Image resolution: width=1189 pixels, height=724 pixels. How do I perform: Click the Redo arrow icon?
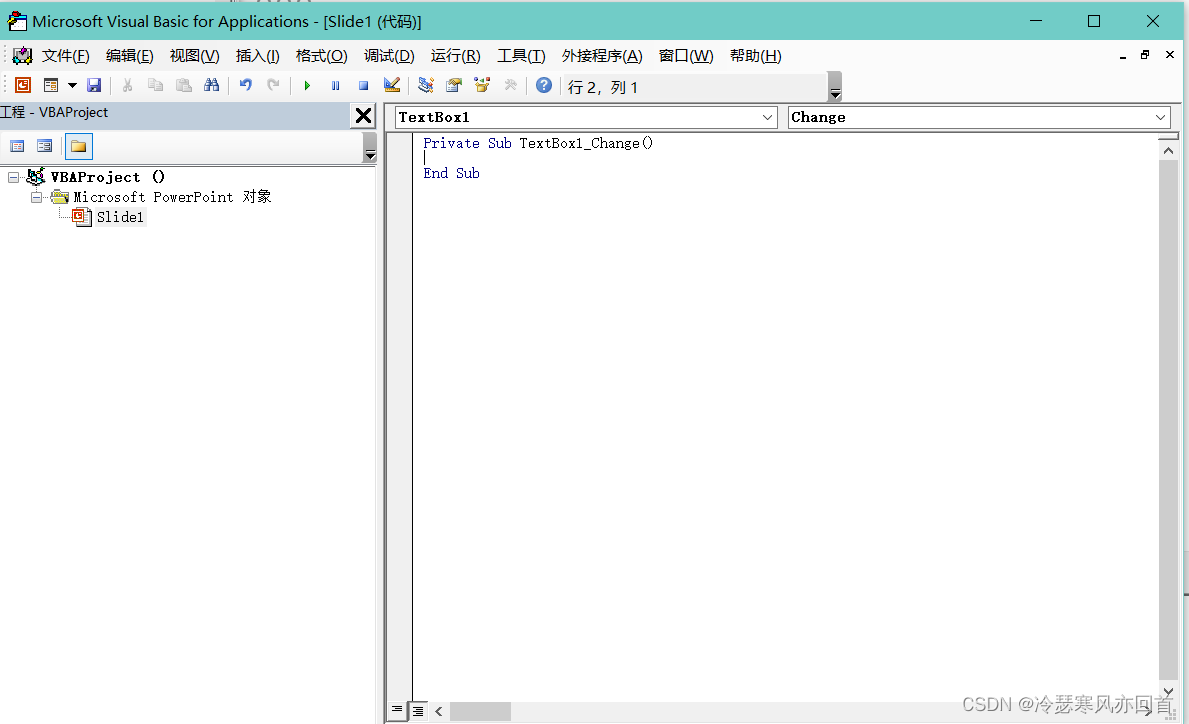click(274, 86)
